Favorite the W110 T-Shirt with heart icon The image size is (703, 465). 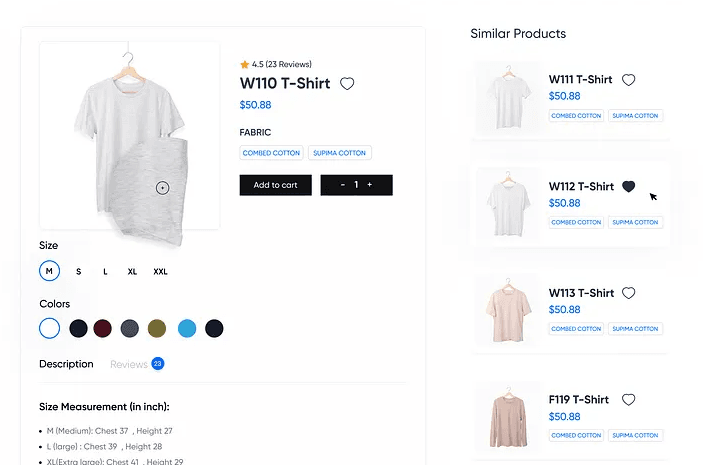click(347, 84)
